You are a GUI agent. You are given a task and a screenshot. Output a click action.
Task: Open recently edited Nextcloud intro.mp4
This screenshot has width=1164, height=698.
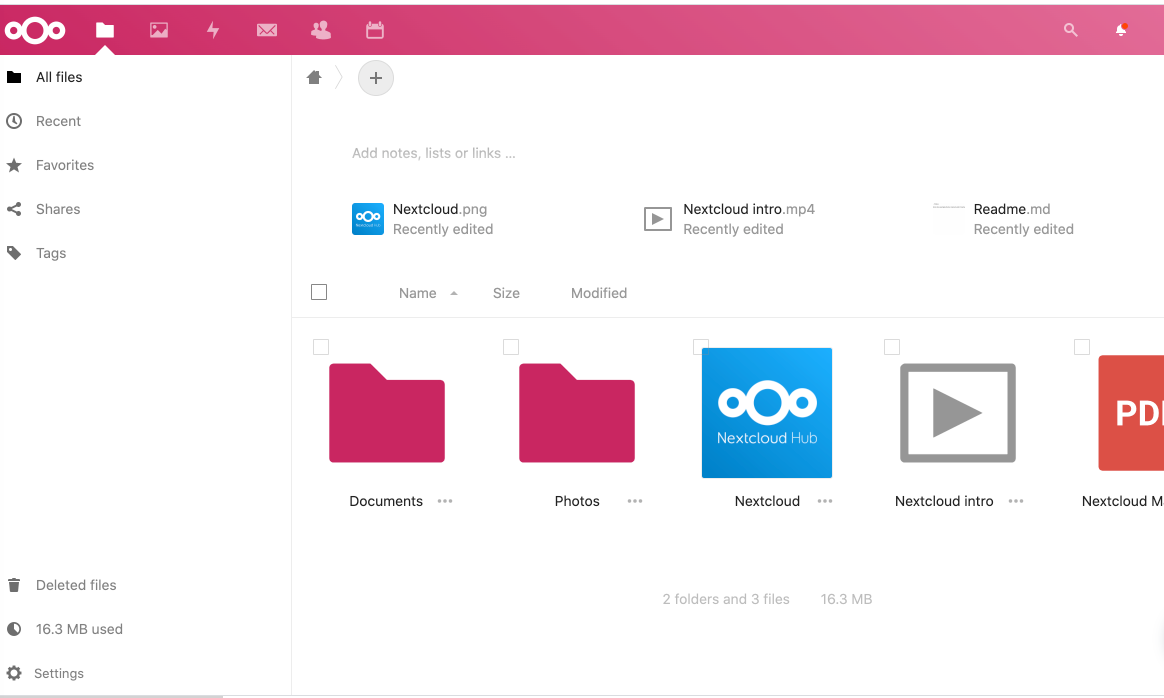(729, 219)
